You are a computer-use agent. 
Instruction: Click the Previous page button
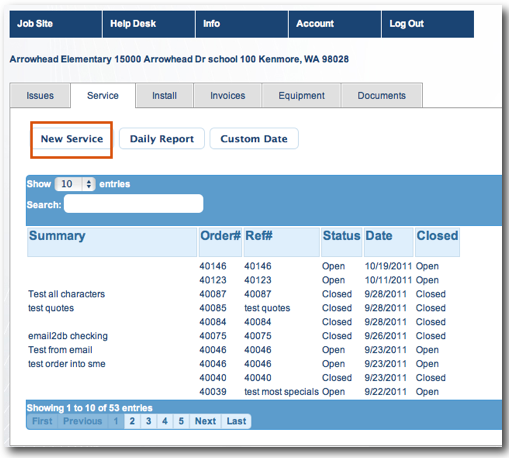coord(83,421)
